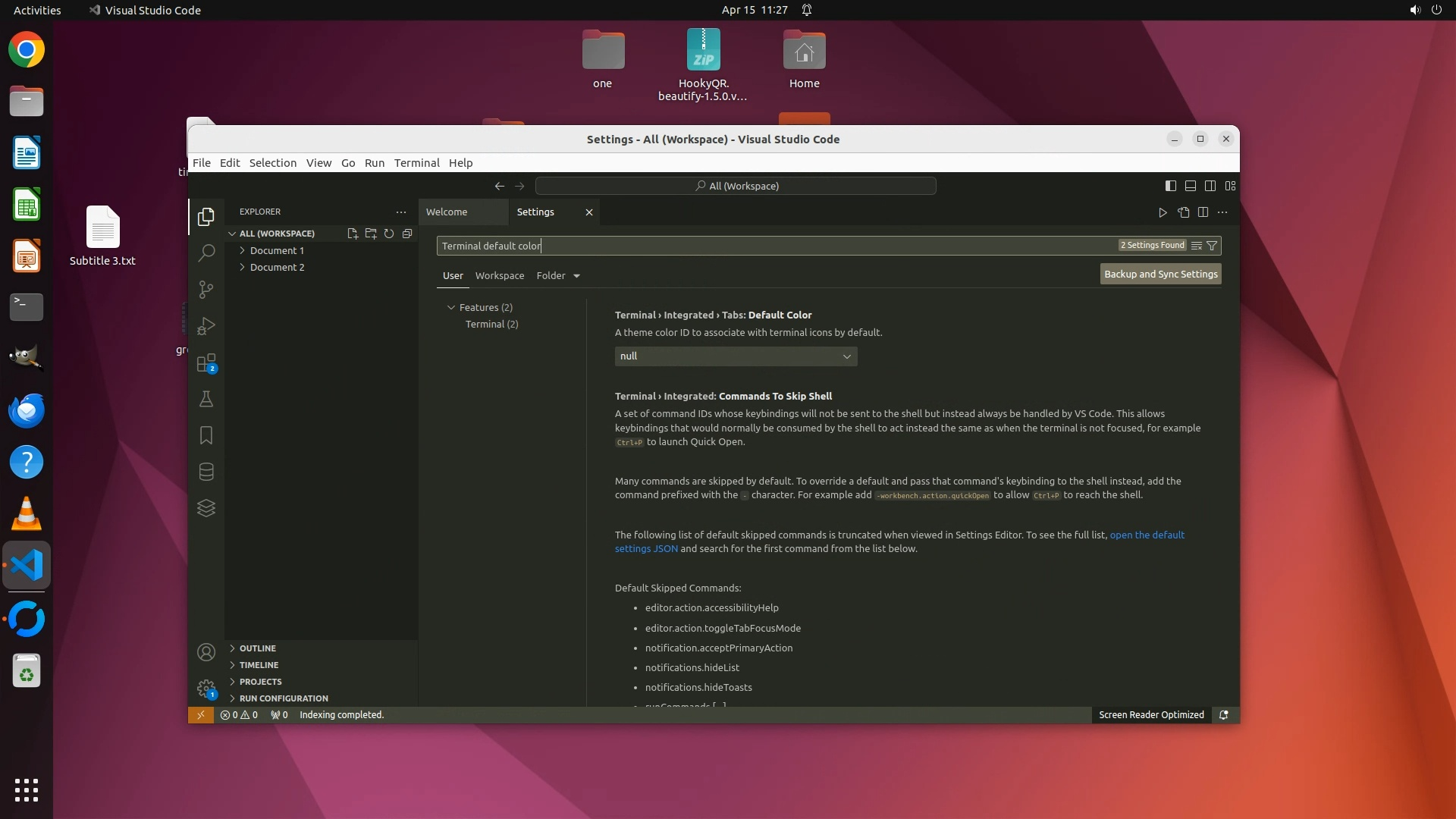
Task: Open the Search view in activity bar
Action: [x=206, y=253]
